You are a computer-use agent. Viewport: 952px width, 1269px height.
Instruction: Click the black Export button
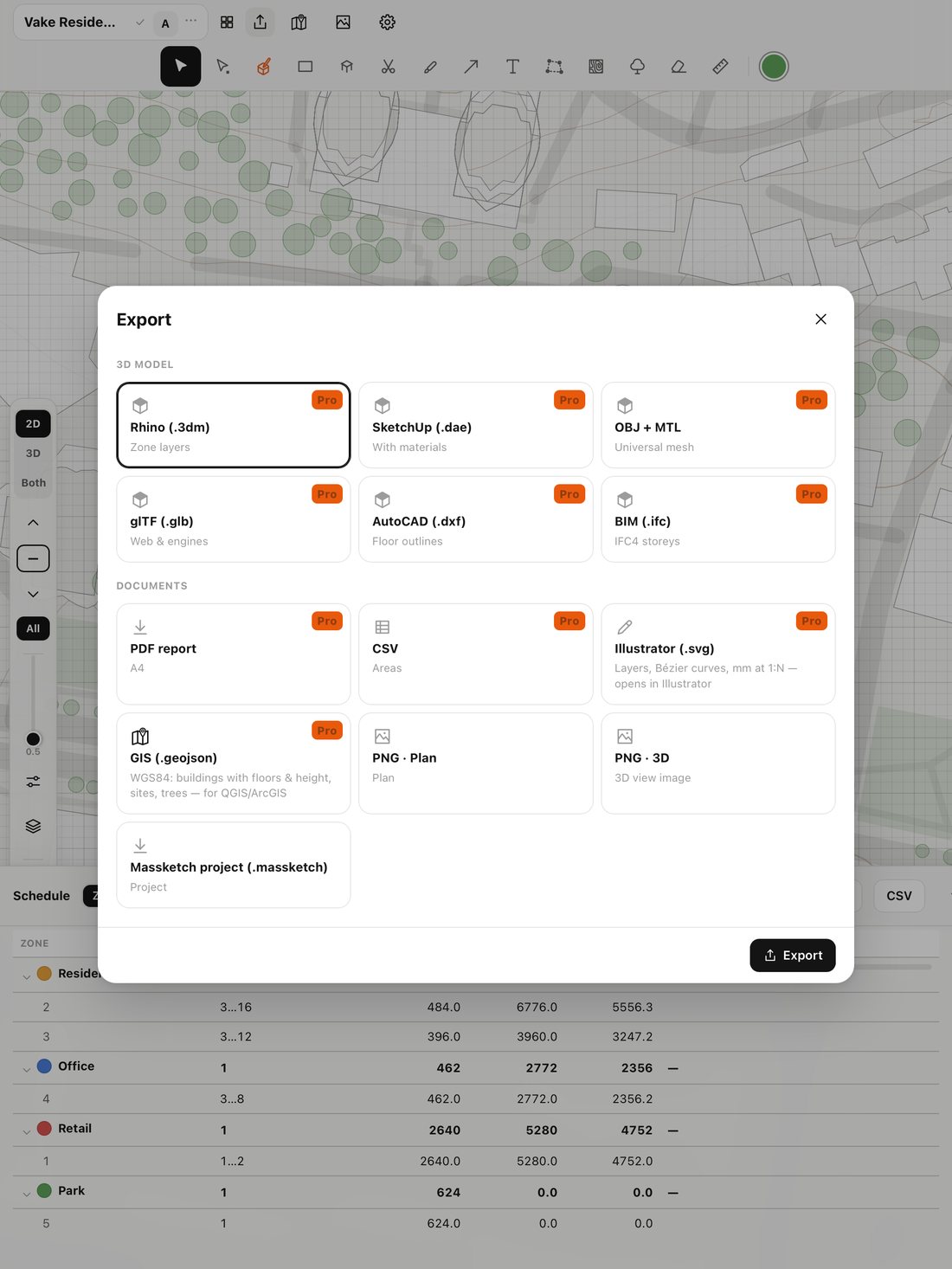click(x=793, y=956)
